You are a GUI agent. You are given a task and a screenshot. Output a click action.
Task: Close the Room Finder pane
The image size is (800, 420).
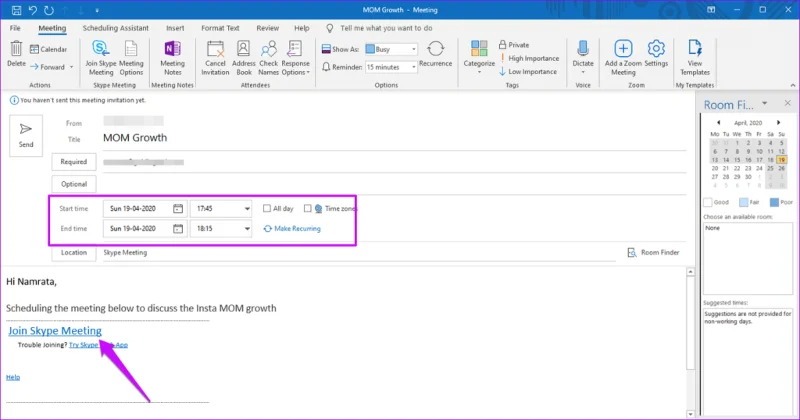788,103
